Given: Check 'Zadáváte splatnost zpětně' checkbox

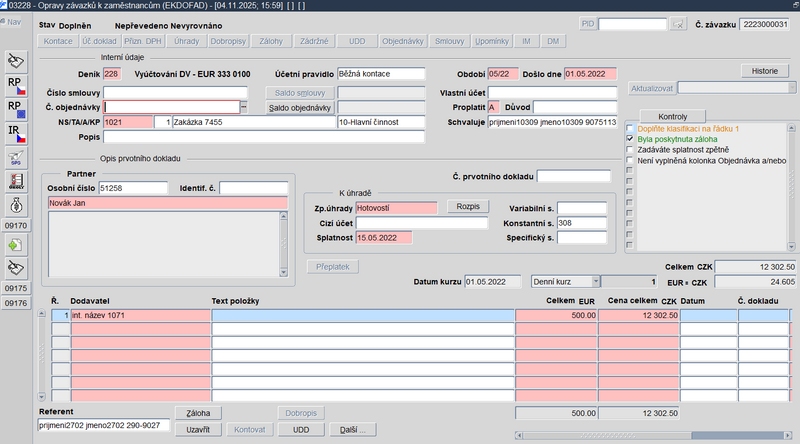Looking at the screenshot, I should 629,149.
